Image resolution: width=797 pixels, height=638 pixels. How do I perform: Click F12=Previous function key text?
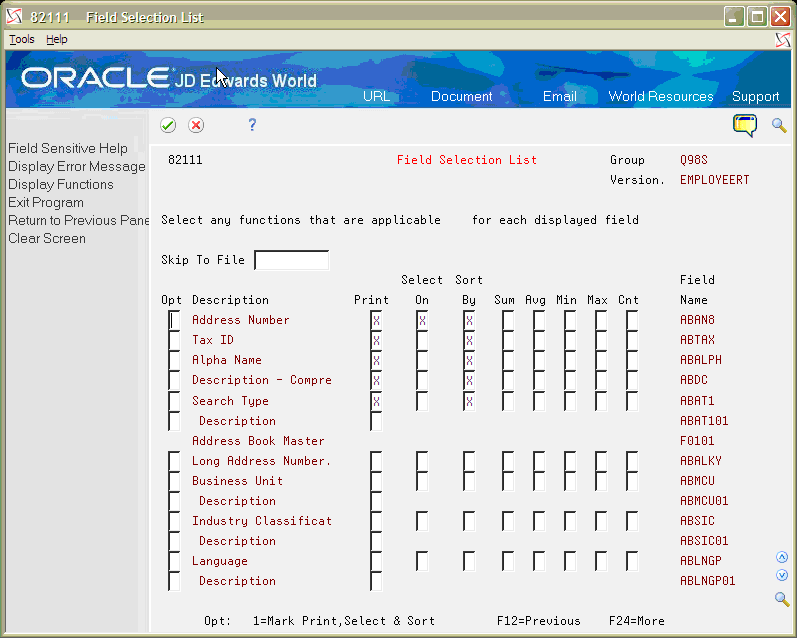[x=539, y=621]
